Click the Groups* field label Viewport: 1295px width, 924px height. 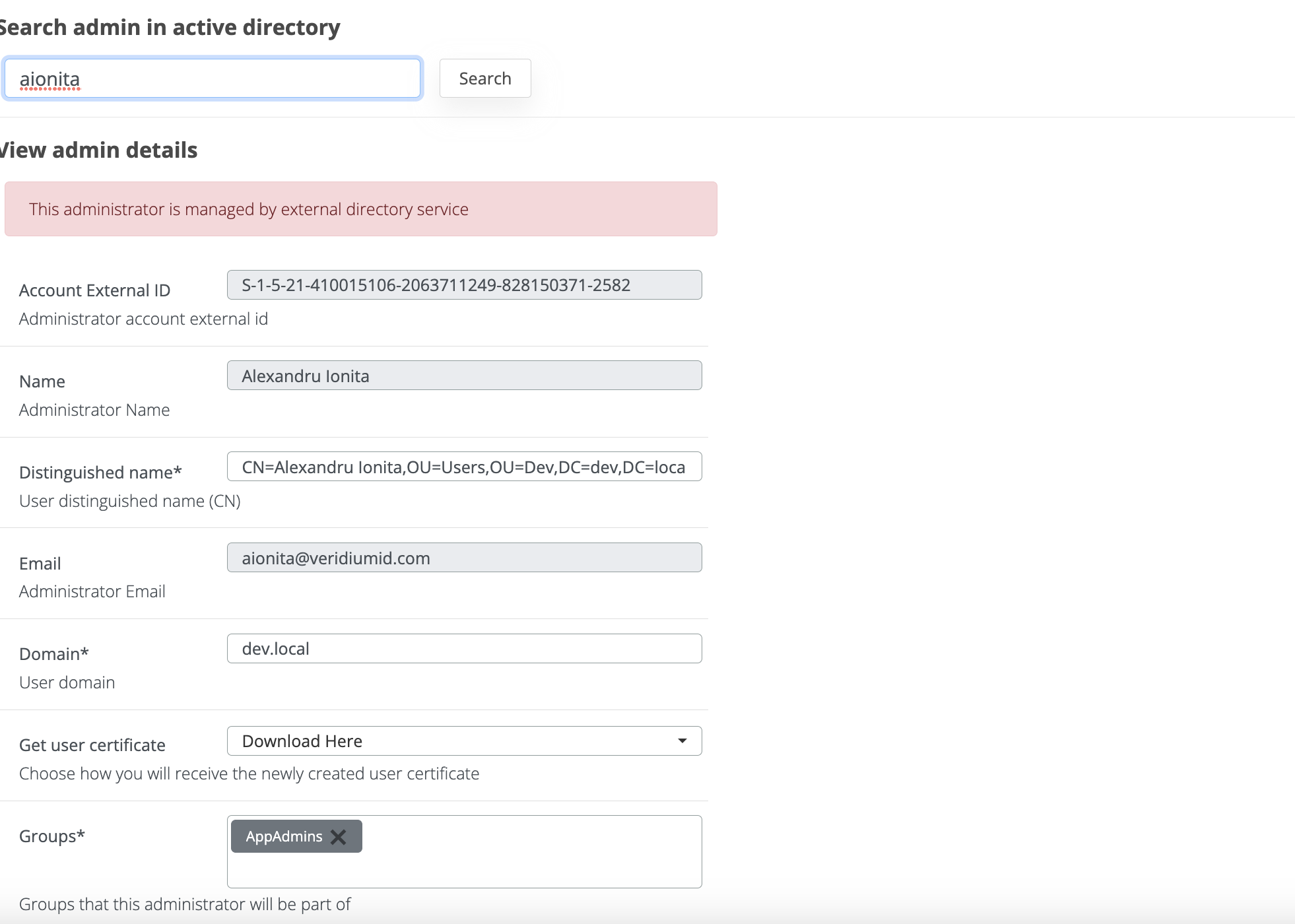pos(52,836)
